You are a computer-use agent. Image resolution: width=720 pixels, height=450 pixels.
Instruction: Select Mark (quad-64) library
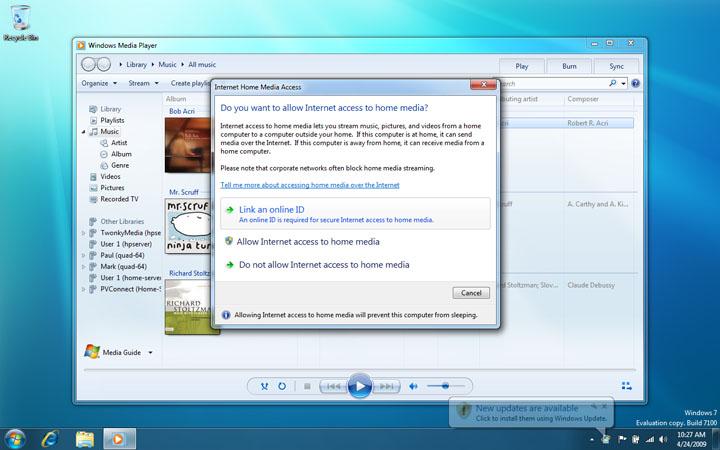point(123,266)
